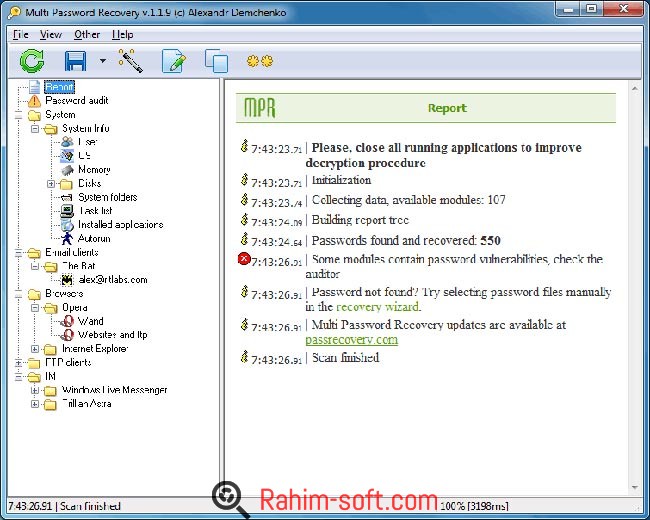
Task: Select Installed applications item
Action: 121,224
